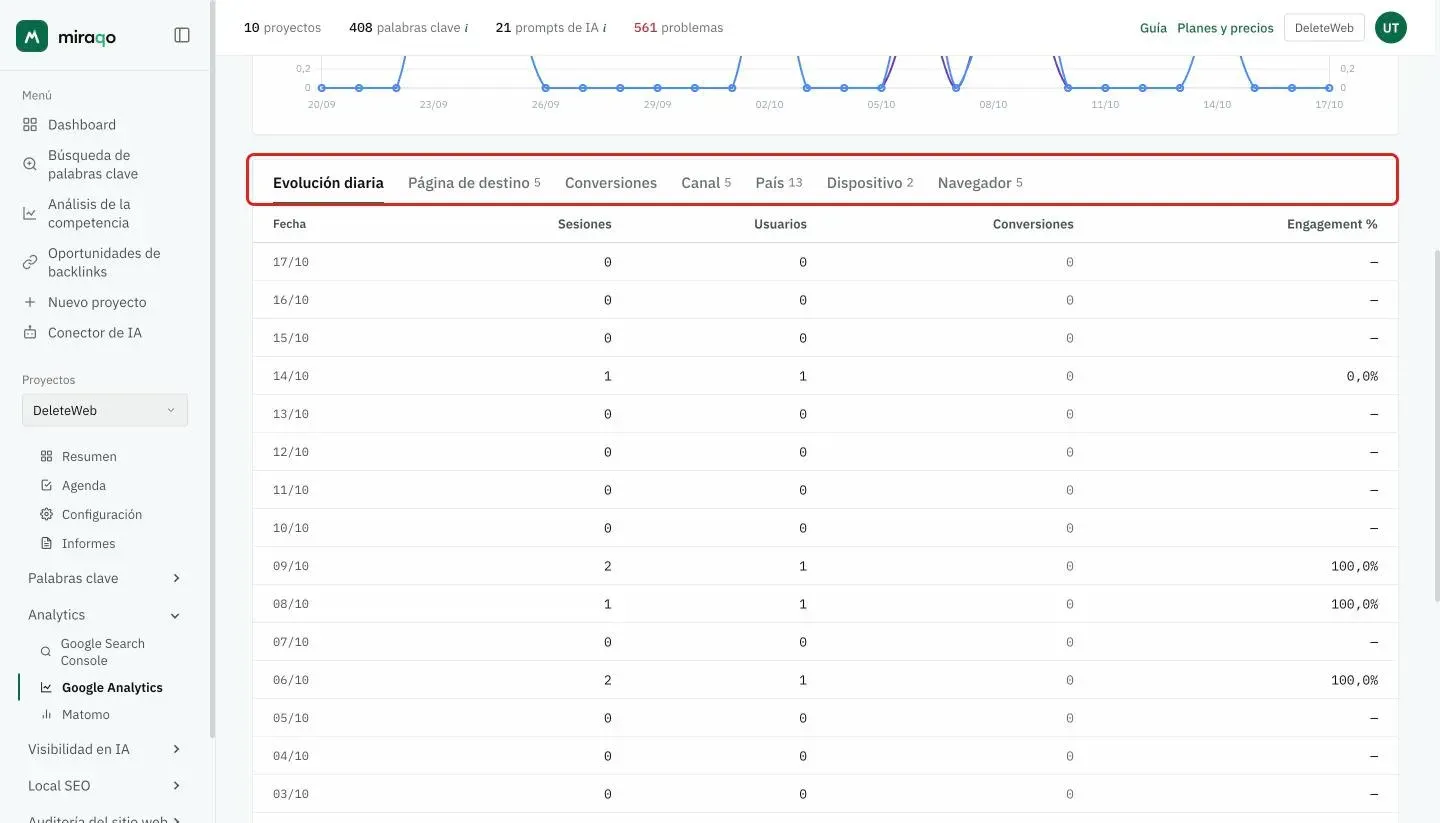The height and width of the screenshot is (823, 1440).
Task: Expand the Visibilidad en IA section
Action: 105,749
